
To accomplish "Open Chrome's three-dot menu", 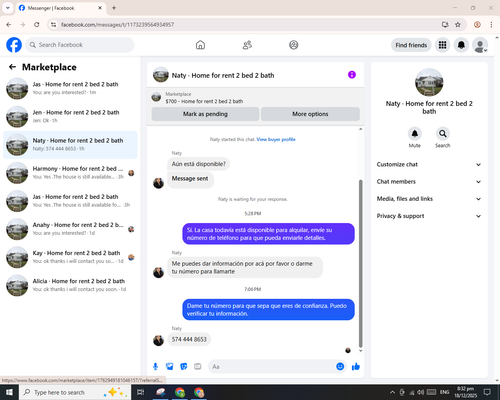I will [x=491, y=24].
